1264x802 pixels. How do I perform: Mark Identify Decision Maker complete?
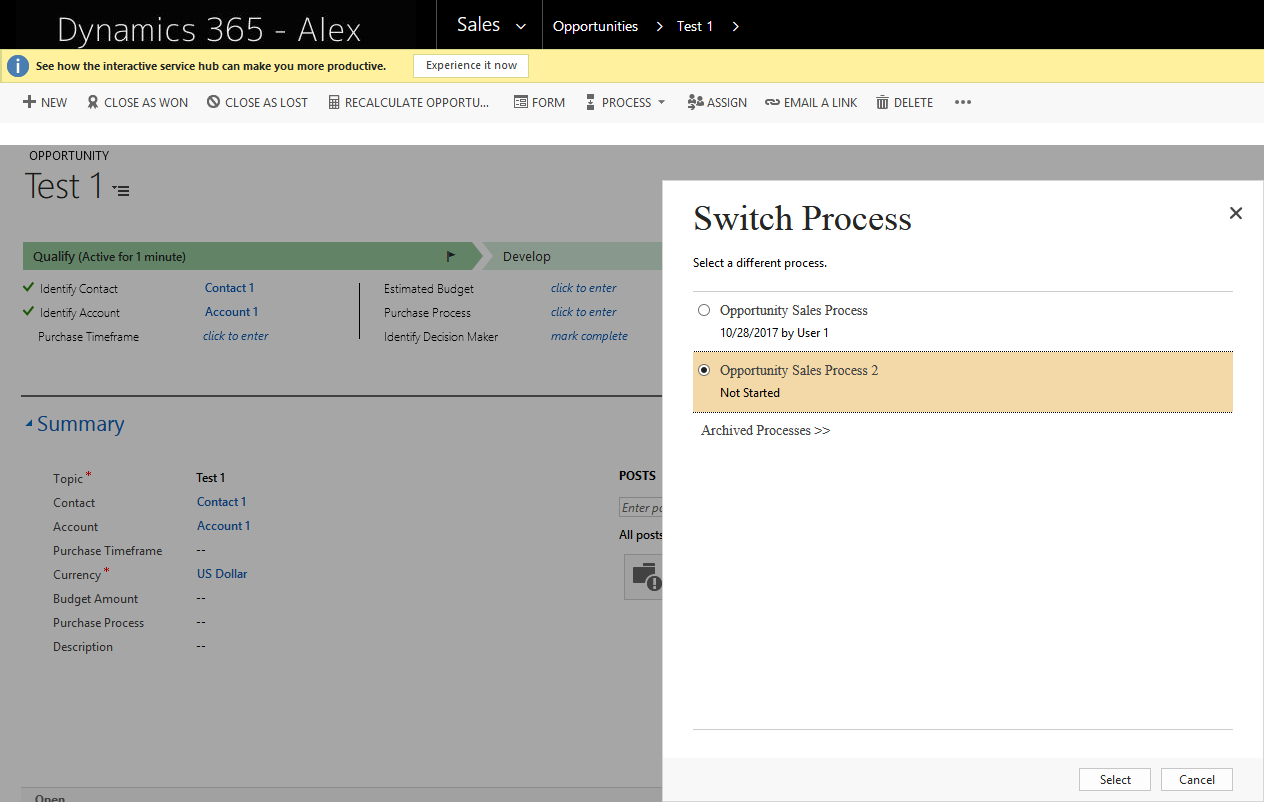click(589, 336)
